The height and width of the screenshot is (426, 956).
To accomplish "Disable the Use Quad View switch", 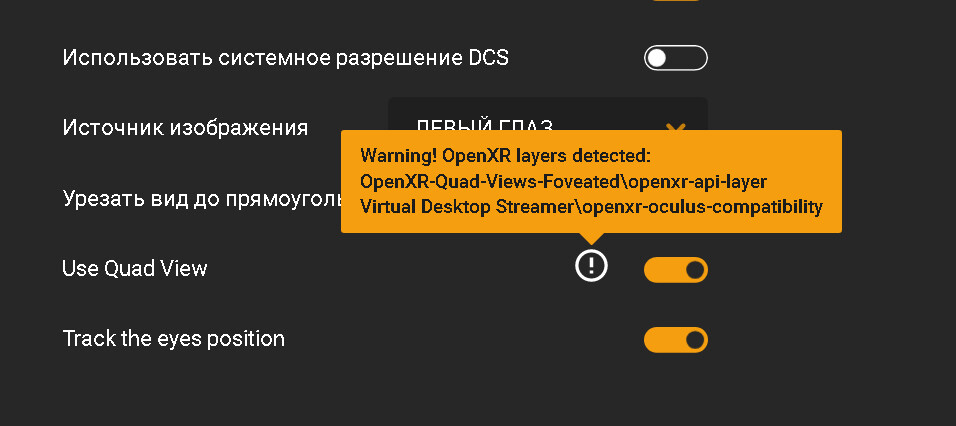I will [676, 270].
